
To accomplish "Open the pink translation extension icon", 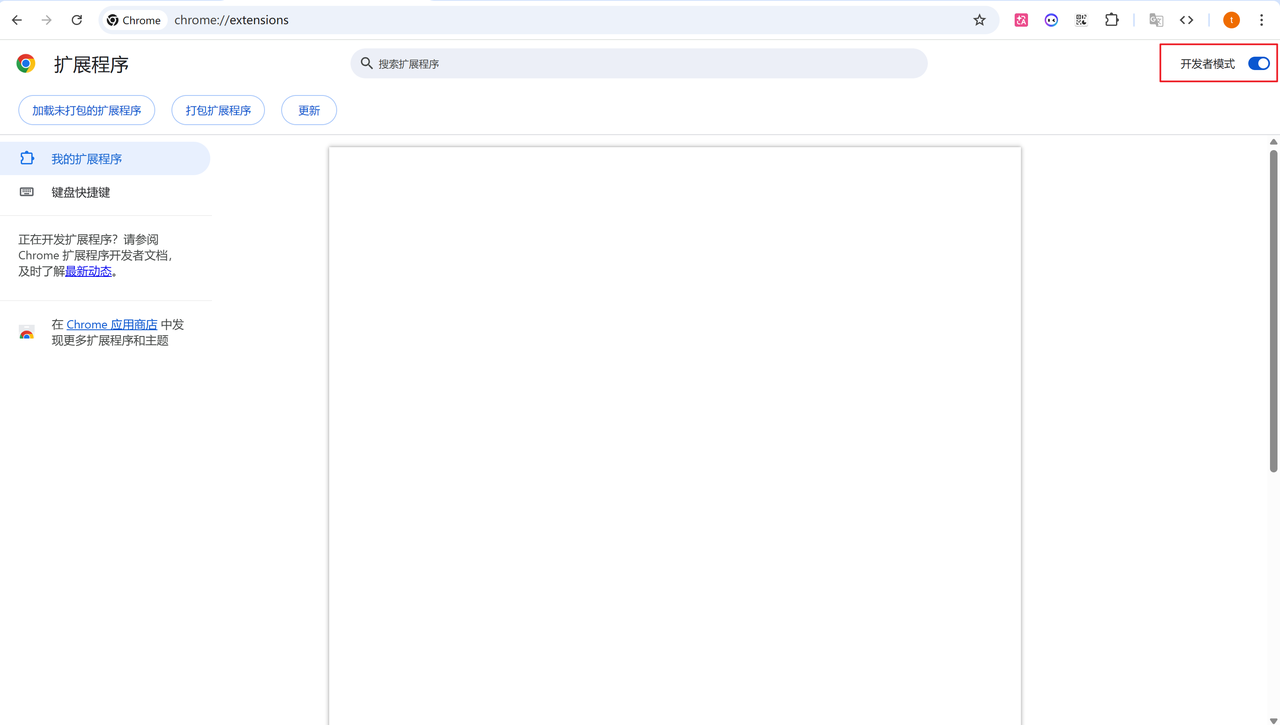I will coord(1021,20).
